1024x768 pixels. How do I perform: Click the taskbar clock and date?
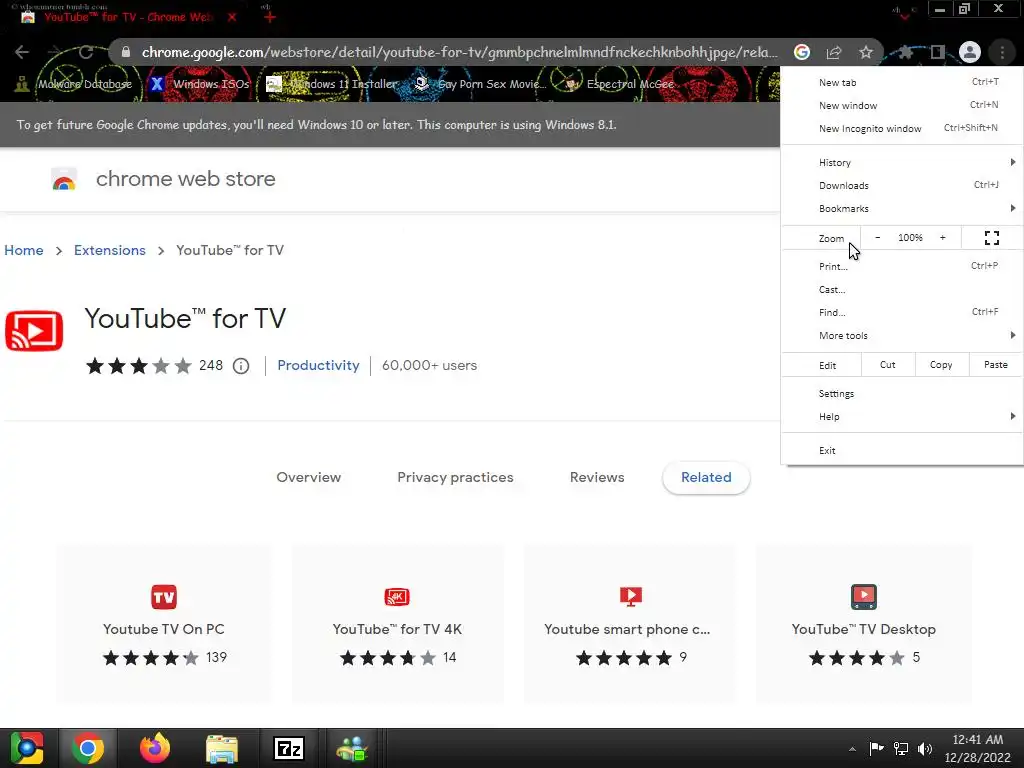coord(978,748)
